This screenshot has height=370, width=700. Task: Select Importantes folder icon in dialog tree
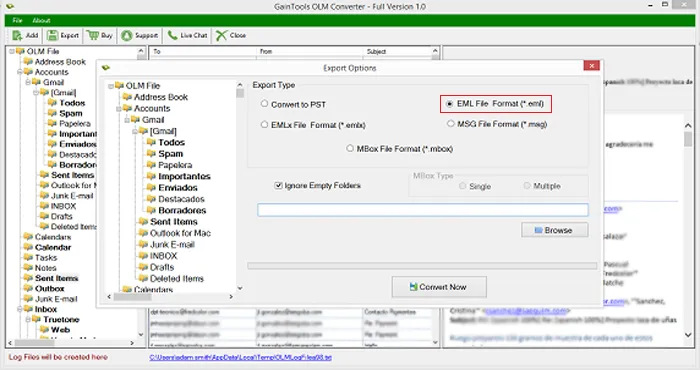[x=151, y=176]
